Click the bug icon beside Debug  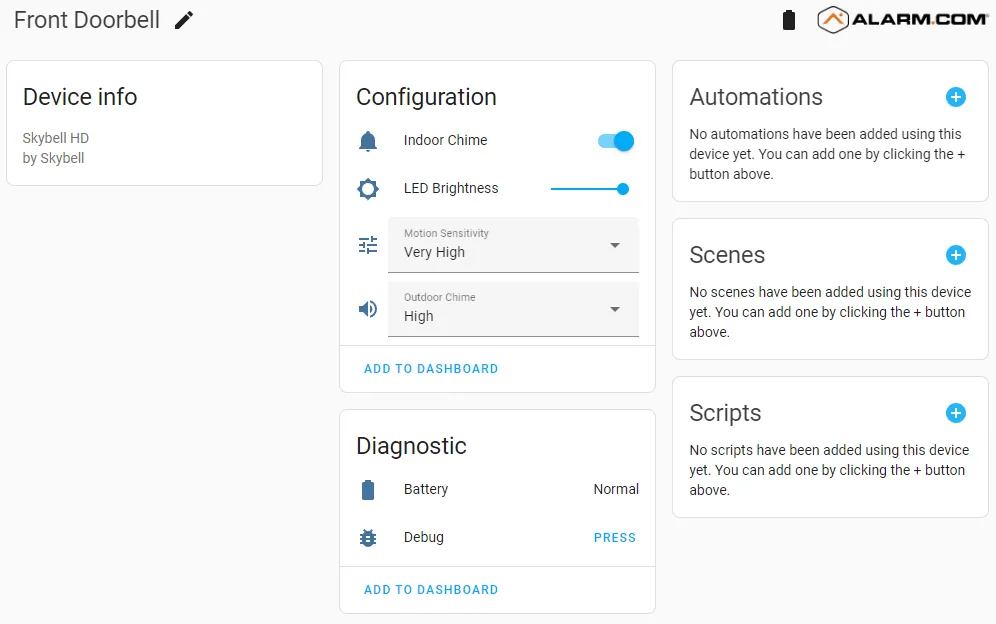(368, 538)
